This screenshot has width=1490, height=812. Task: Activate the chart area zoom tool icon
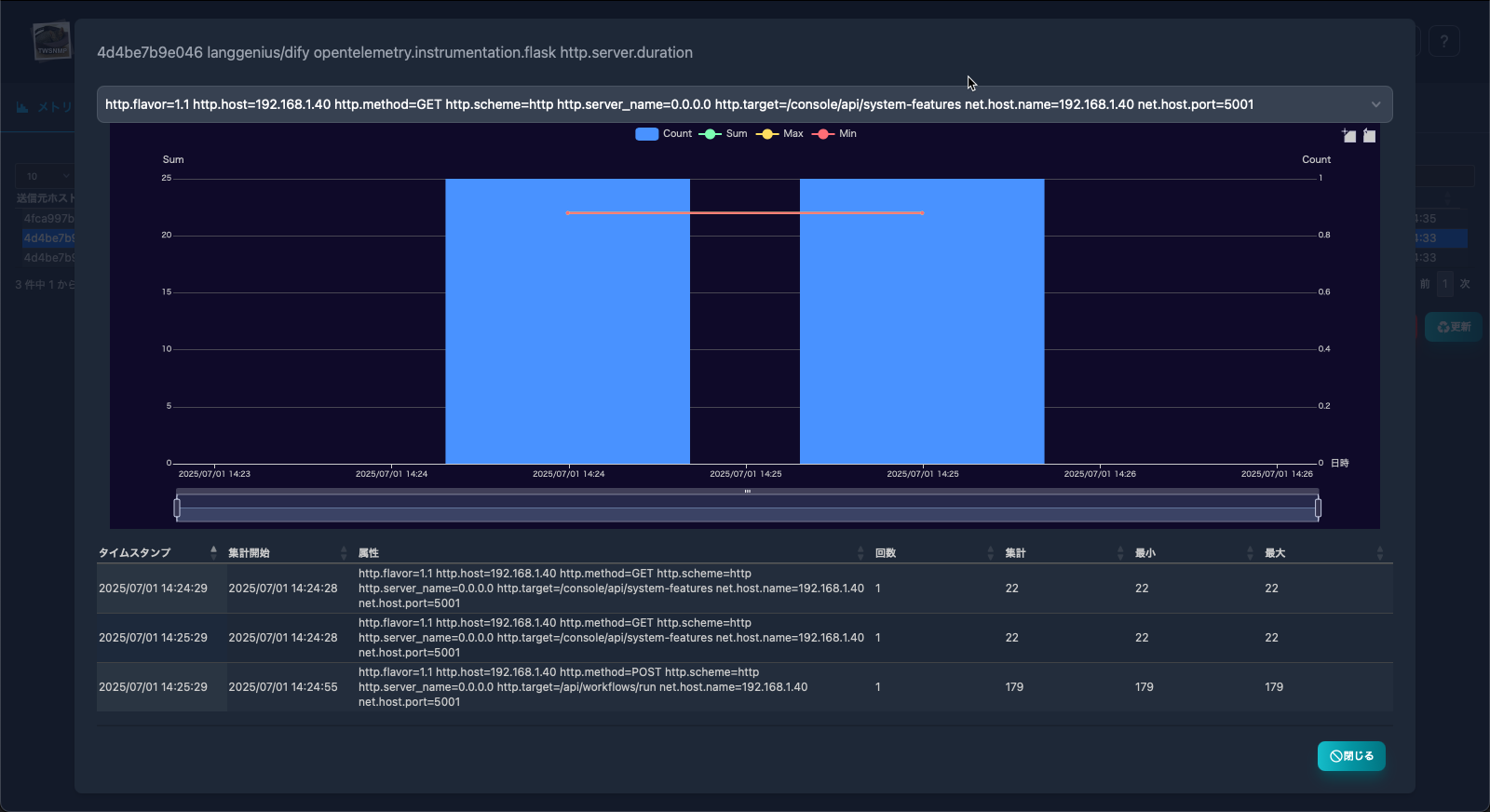(1349, 136)
